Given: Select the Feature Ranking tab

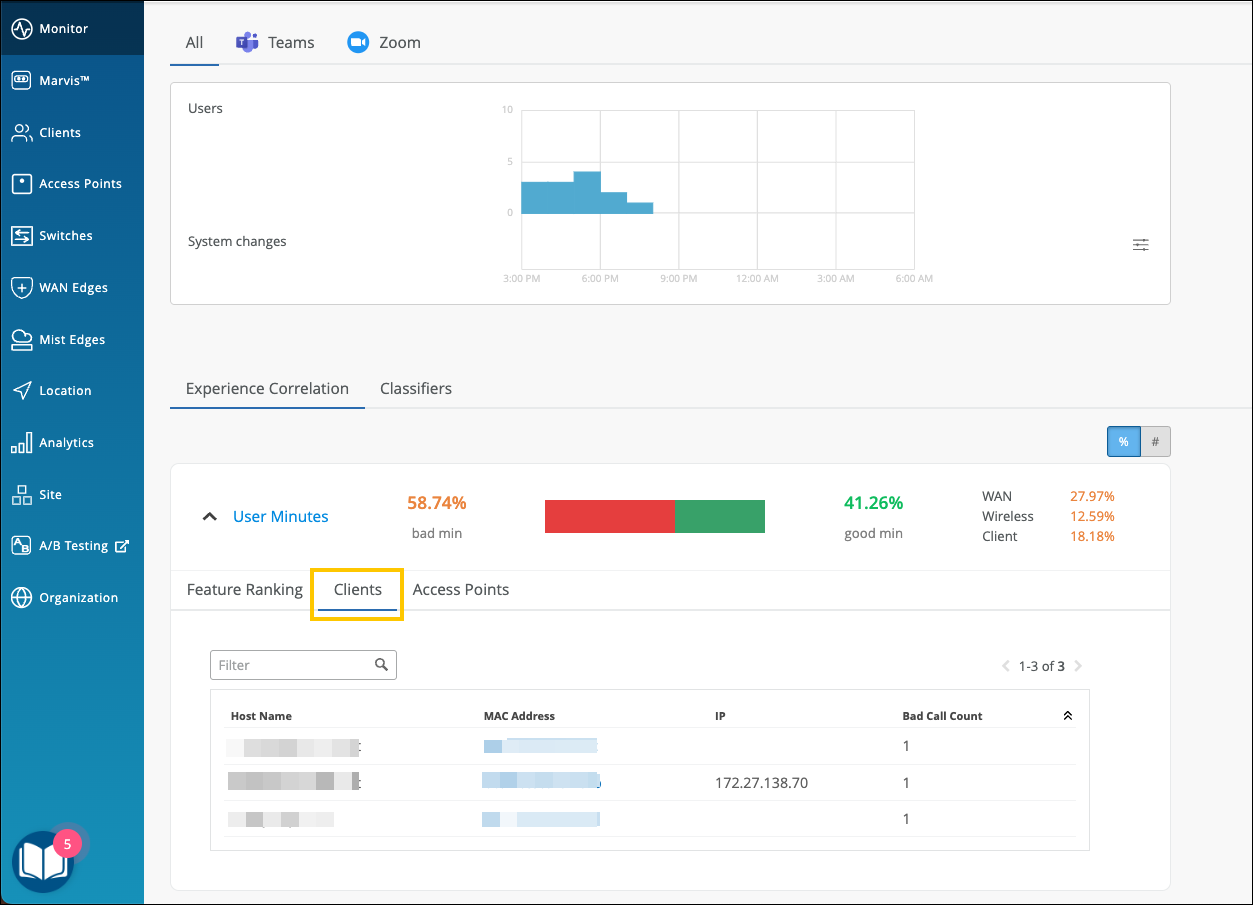Looking at the screenshot, I should point(245,590).
